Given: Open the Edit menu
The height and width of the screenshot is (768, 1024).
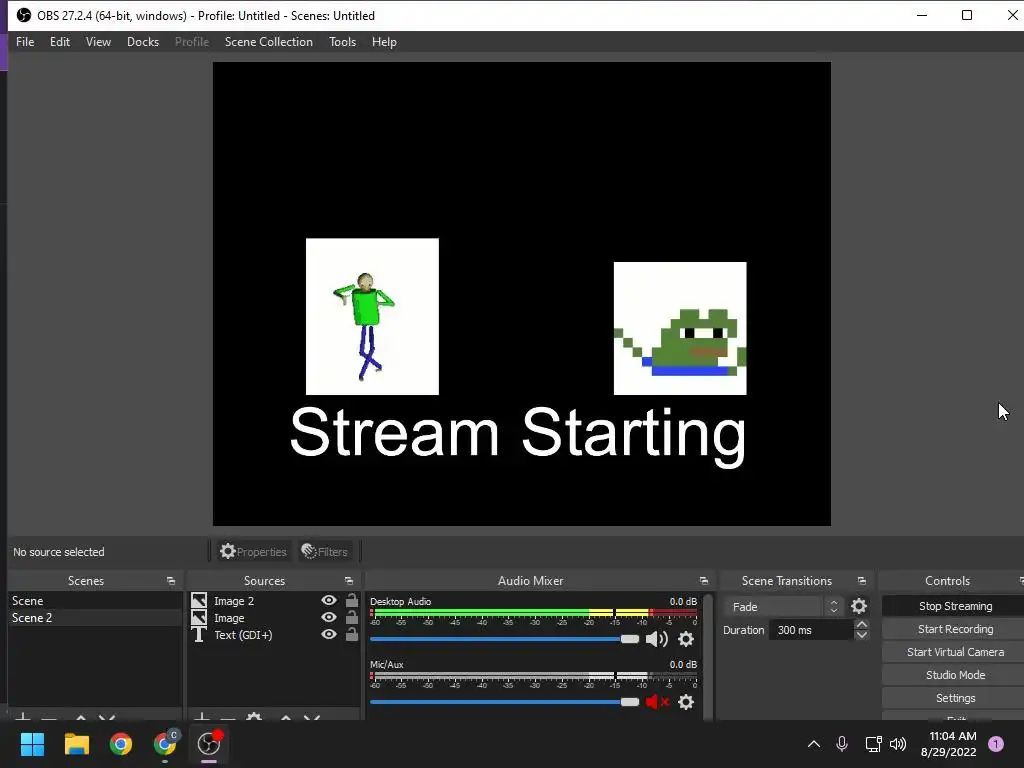Looking at the screenshot, I should (x=59, y=42).
